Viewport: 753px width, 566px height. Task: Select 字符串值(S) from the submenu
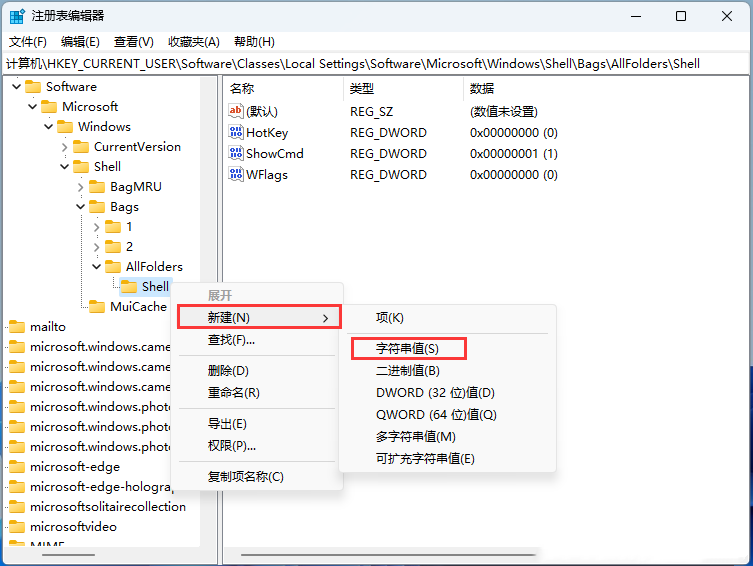(407, 348)
